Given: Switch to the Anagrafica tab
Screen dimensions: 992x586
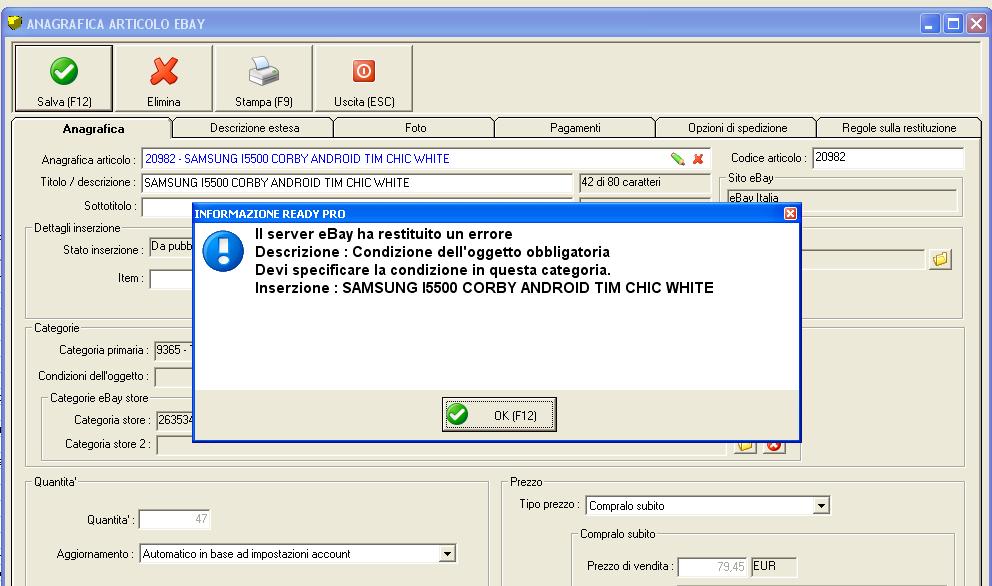Looking at the screenshot, I should point(92,128).
